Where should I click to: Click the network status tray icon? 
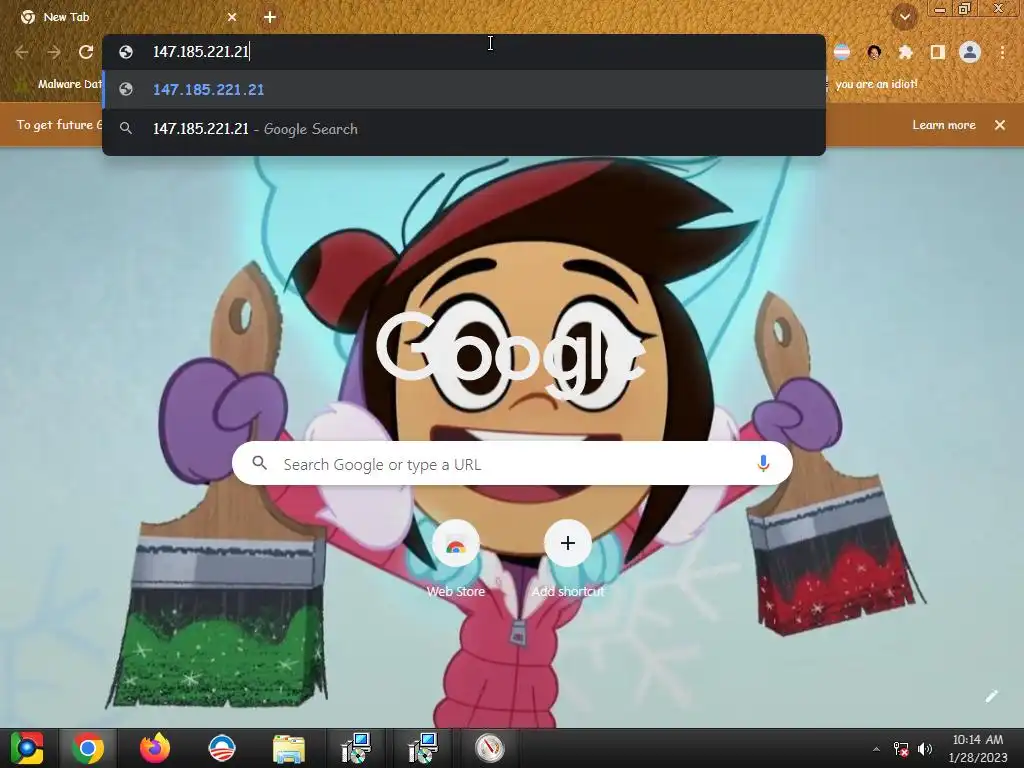(x=901, y=749)
